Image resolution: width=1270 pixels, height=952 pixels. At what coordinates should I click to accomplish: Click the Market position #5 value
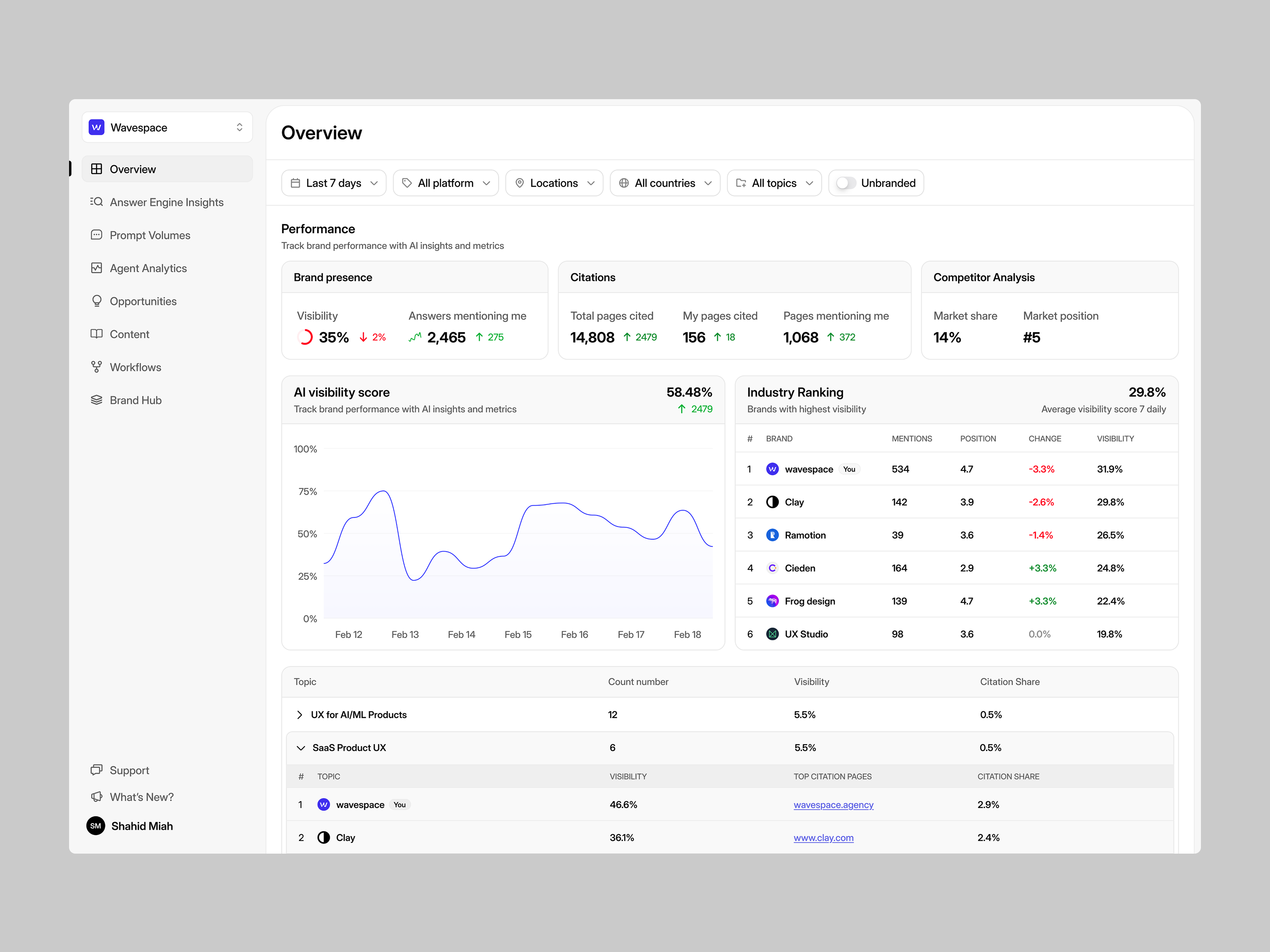click(1031, 338)
